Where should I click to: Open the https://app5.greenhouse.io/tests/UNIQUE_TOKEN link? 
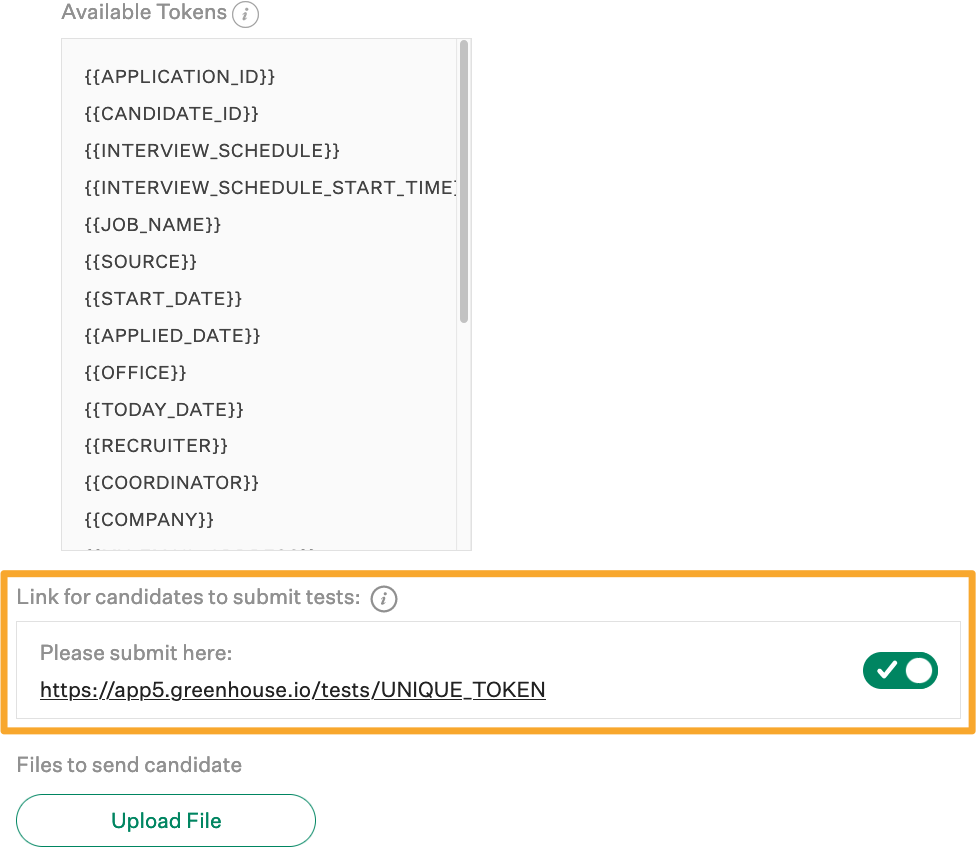coord(292,690)
